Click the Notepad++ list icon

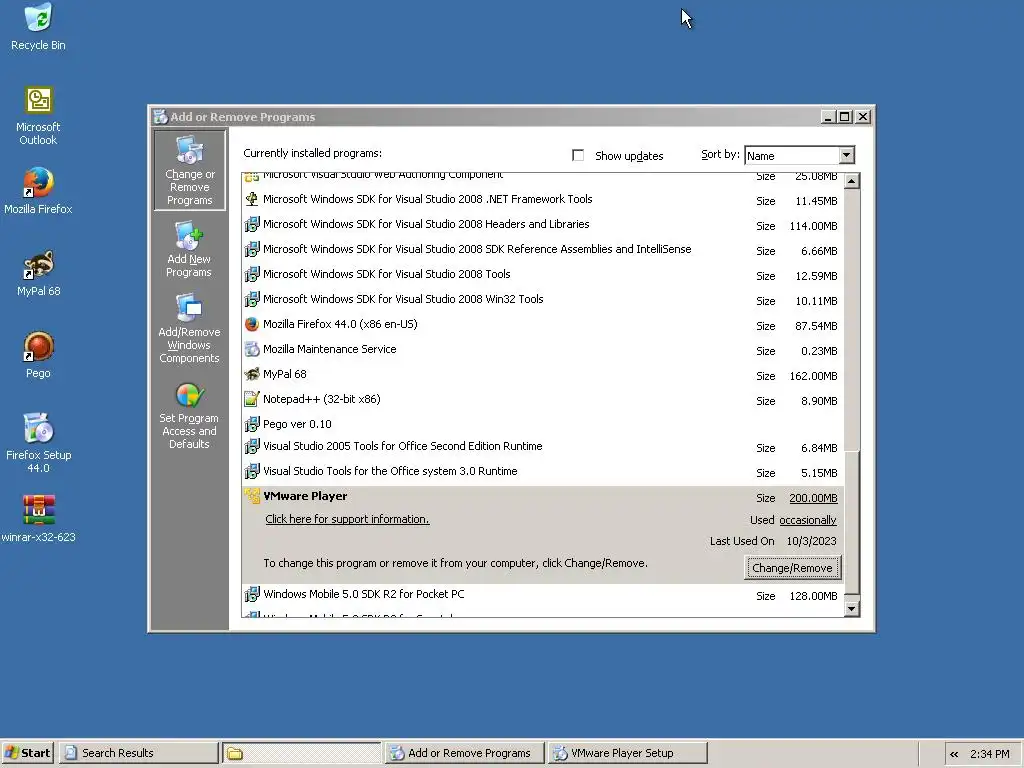tap(251, 399)
